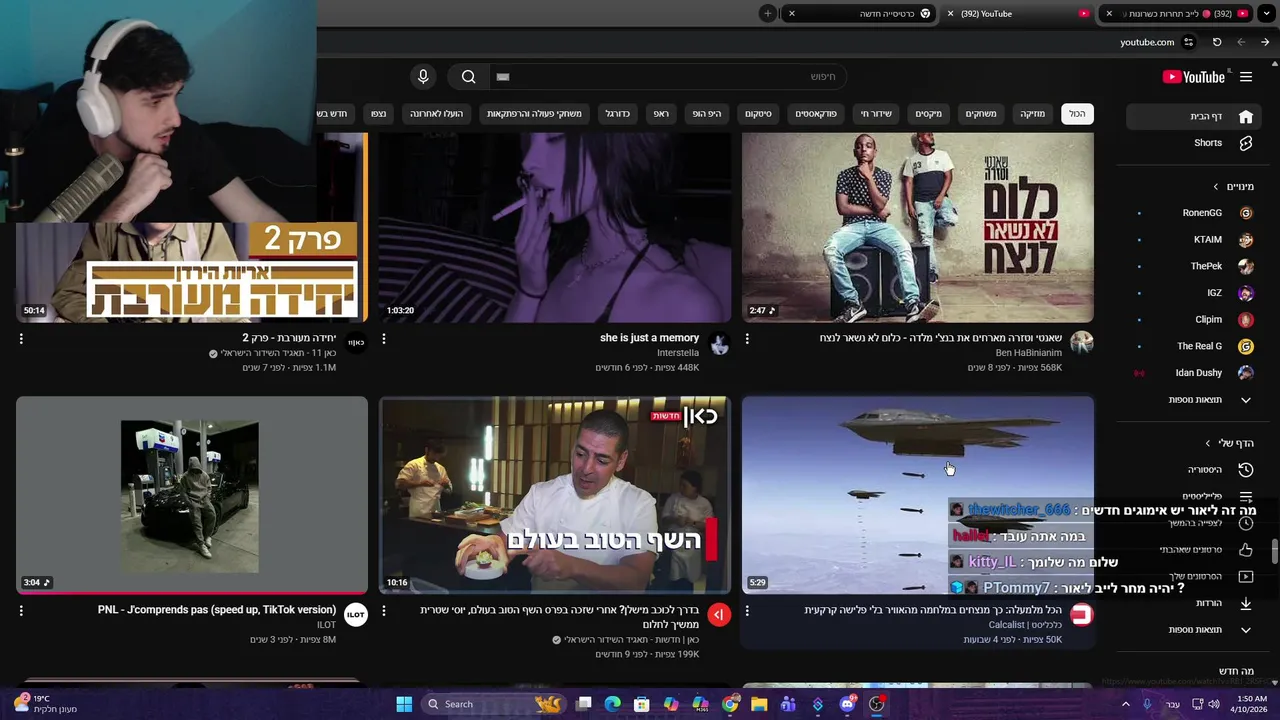
Task: Select the משחקים filter chip
Action: [x=980, y=114]
